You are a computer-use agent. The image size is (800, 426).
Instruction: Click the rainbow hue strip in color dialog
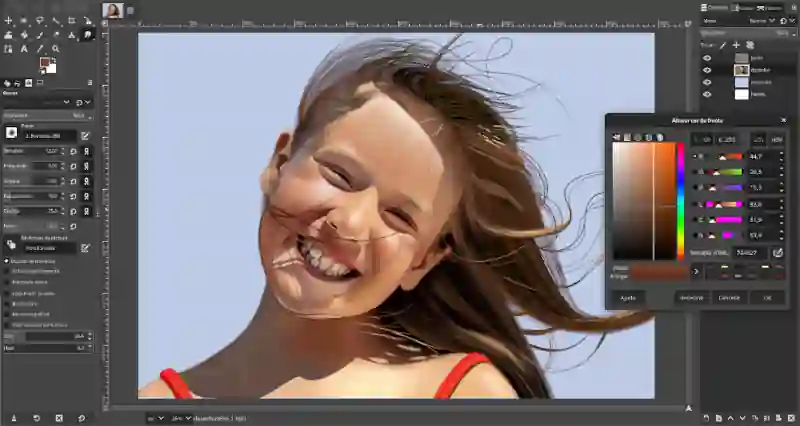(x=681, y=200)
